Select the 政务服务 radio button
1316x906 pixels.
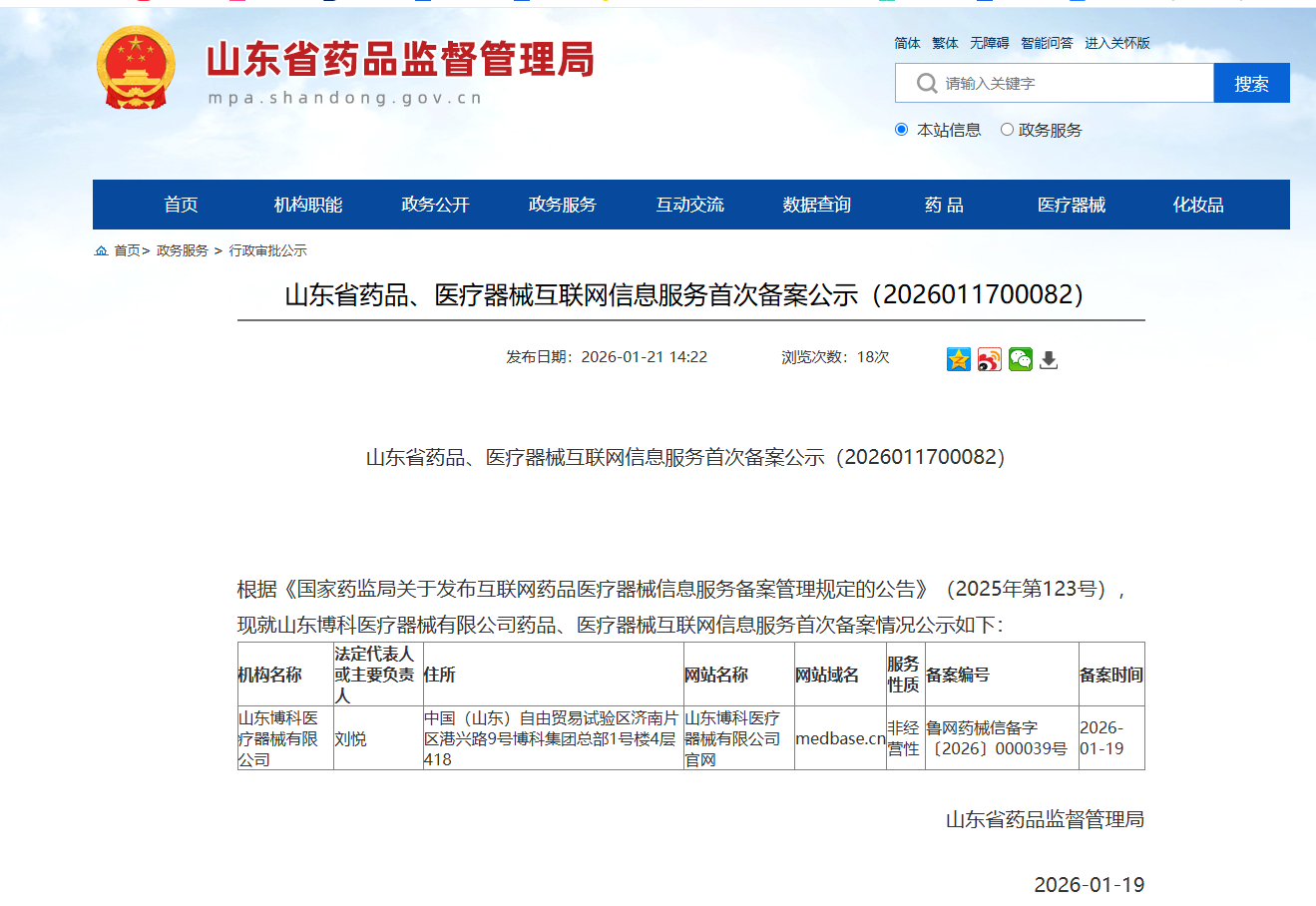[1007, 130]
